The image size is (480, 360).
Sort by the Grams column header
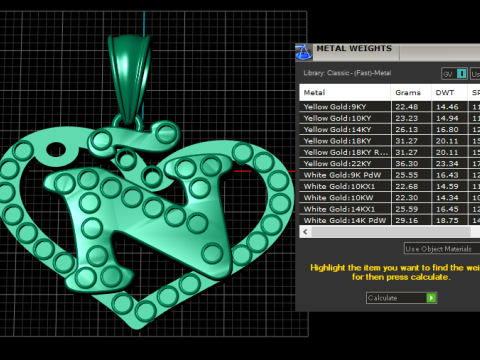click(411, 92)
